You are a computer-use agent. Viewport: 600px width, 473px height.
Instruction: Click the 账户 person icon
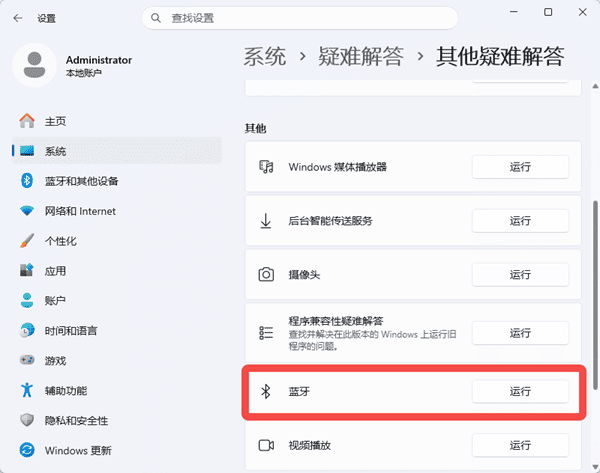(x=27, y=300)
